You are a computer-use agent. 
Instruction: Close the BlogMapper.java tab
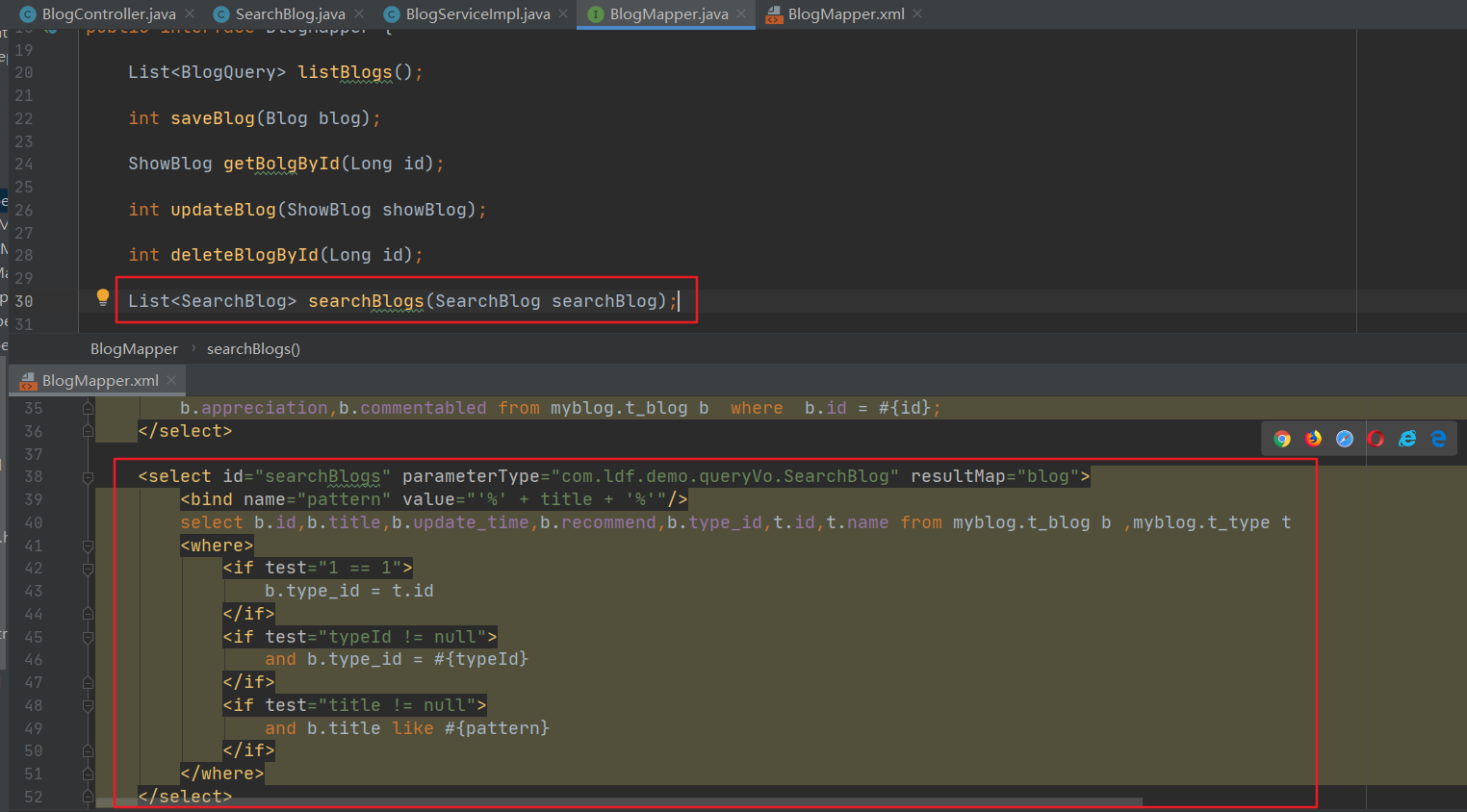[x=741, y=13]
